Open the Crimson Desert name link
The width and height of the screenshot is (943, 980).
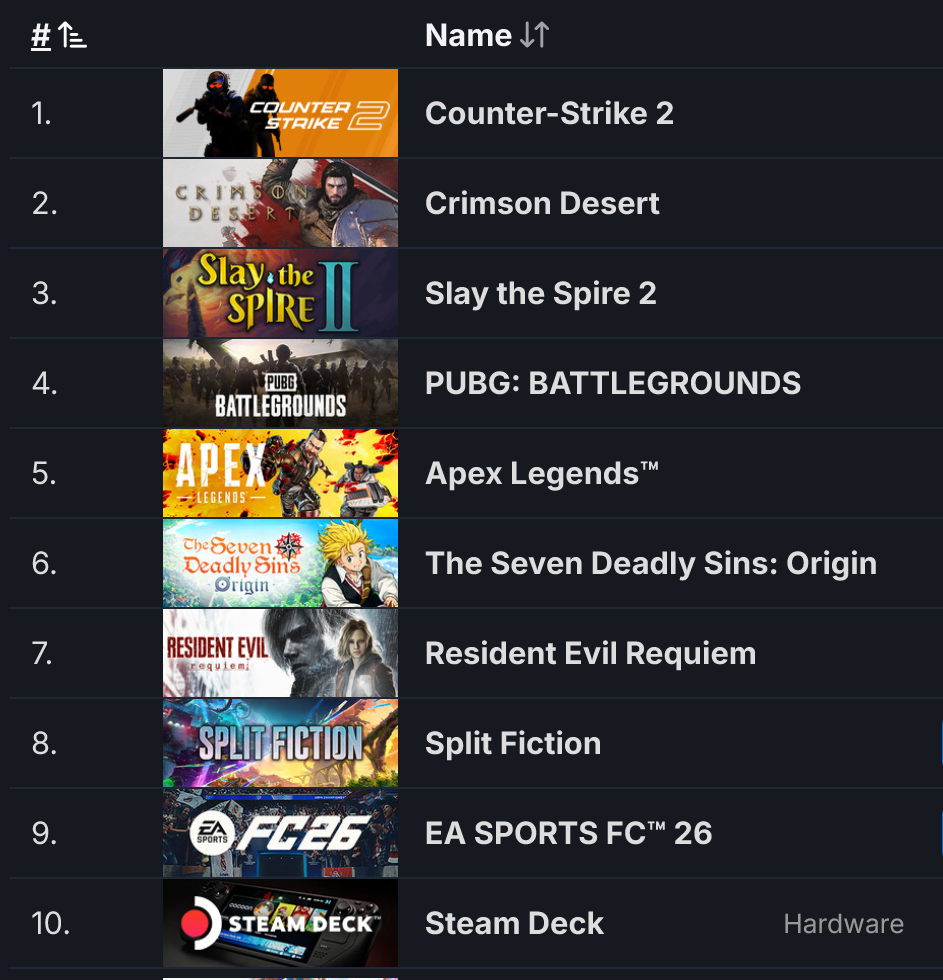pos(542,203)
